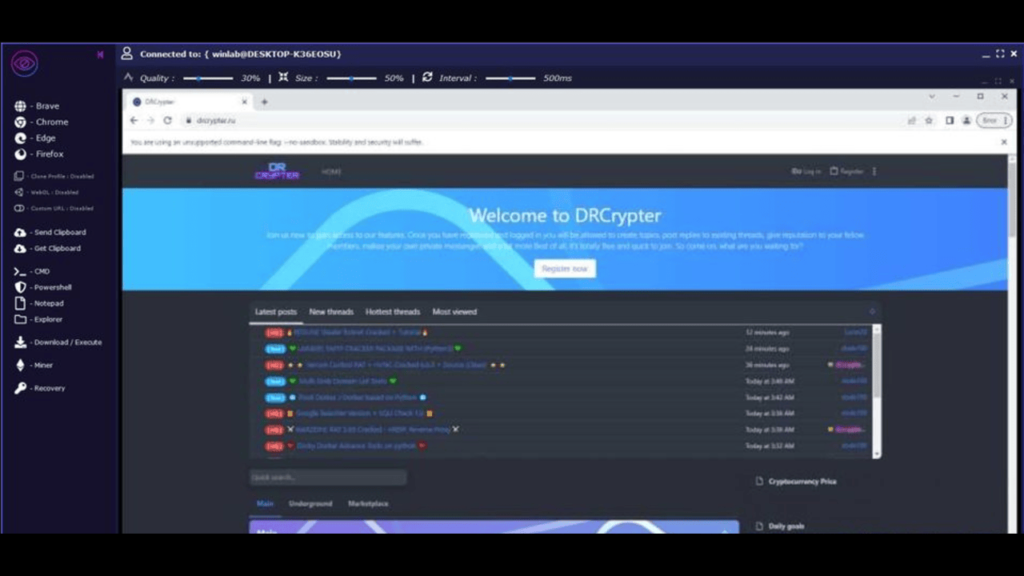Switch to the Latest posts tab
1024x576 pixels.
point(276,312)
